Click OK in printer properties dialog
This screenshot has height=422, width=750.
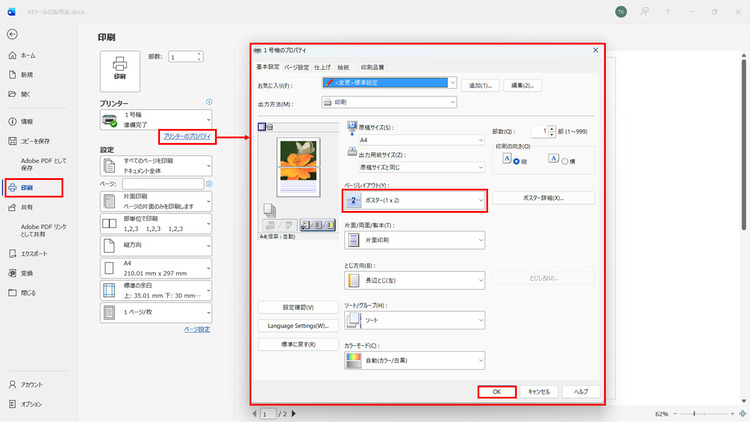point(497,392)
